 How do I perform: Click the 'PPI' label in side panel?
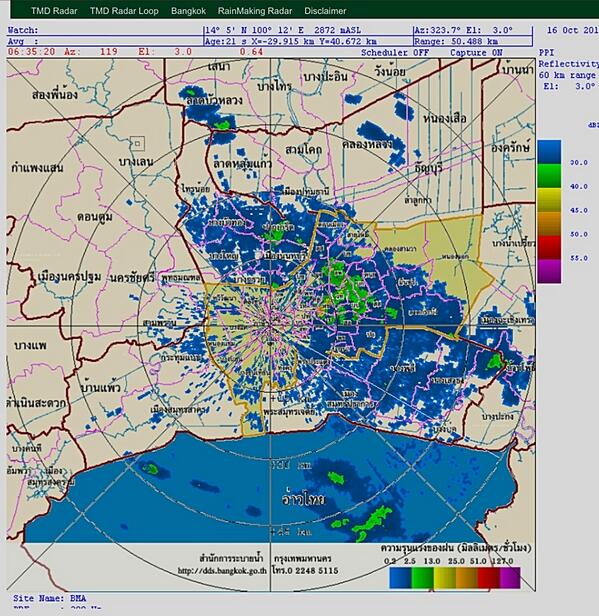click(x=546, y=53)
